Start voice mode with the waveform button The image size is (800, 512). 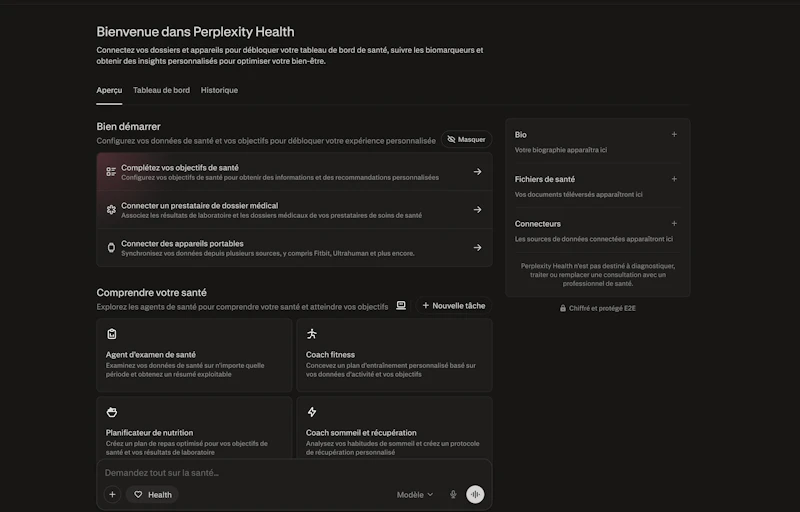pos(475,494)
